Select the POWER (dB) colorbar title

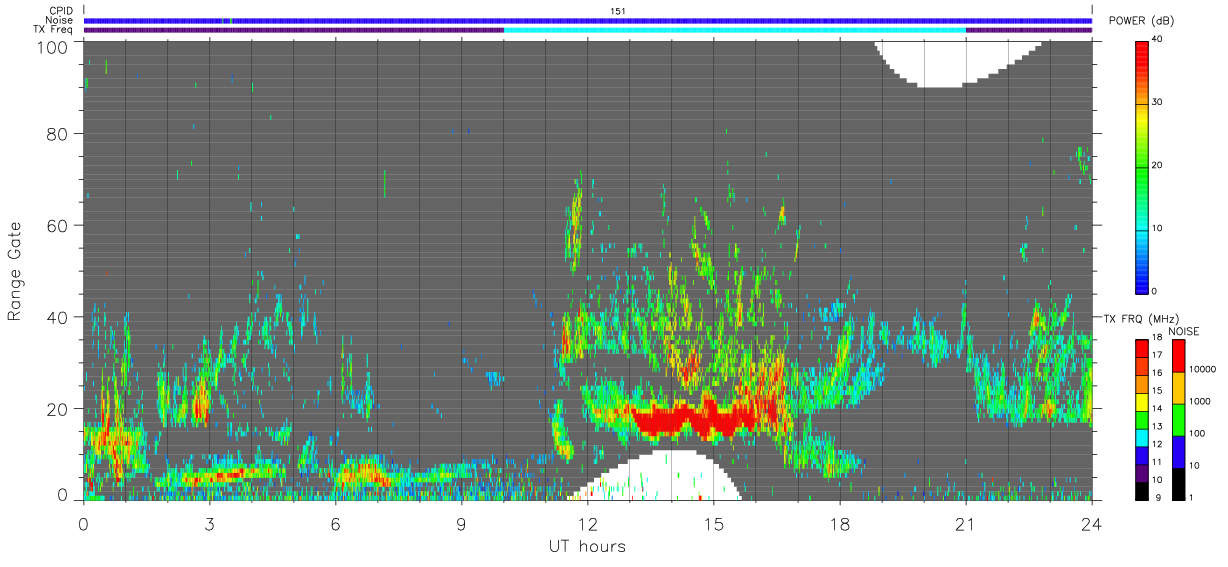(x=1139, y=21)
